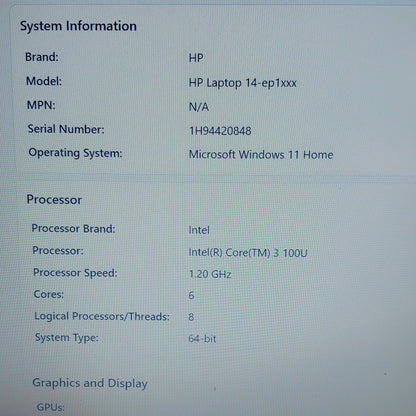Select the serial number '1H94420848'
This screenshot has height=416, width=416.
[220, 131]
